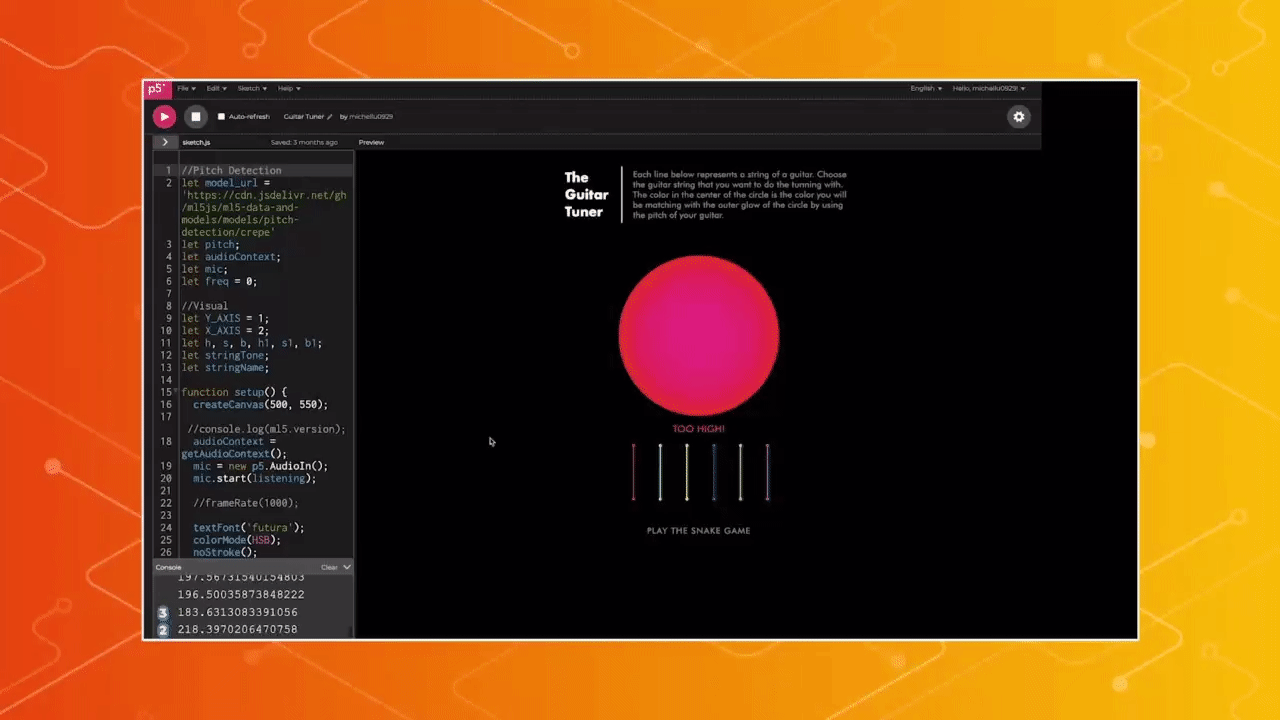Expand the file sidebar chevron

(x=165, y=142)
